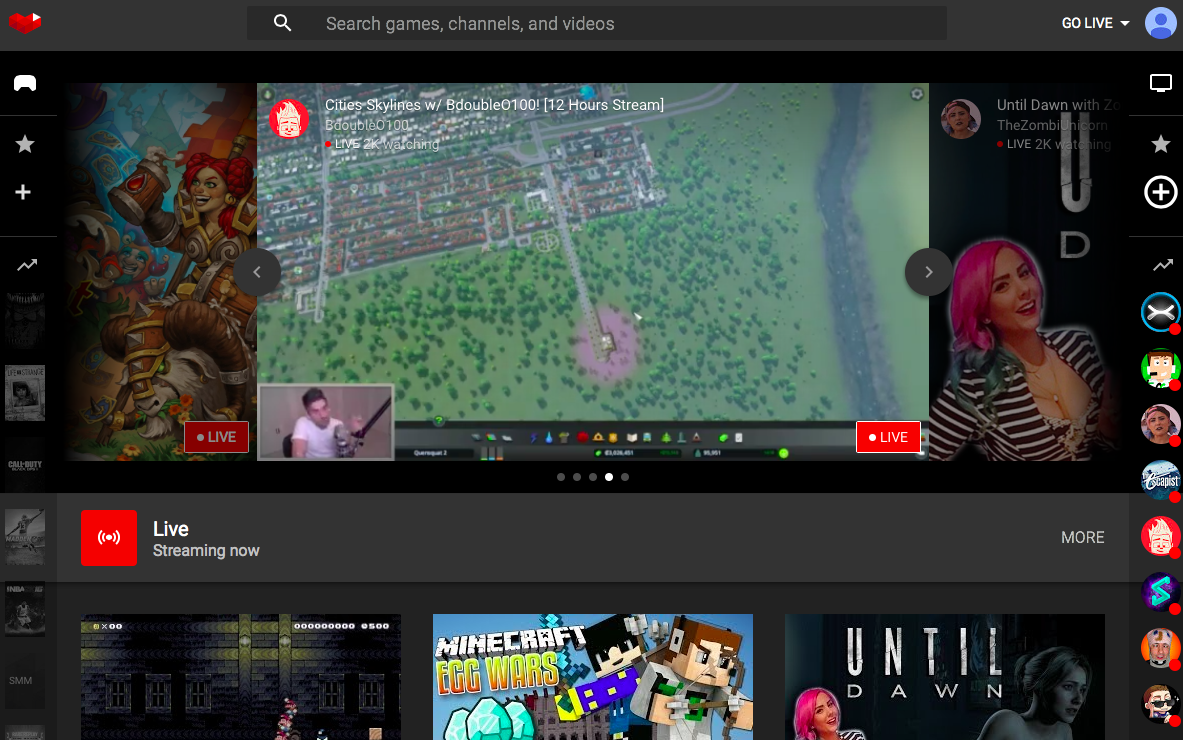Open TheEscapist channel avatar with live indicator
Viewport: 1183px width, 740px height.
tap(1160, 480)
